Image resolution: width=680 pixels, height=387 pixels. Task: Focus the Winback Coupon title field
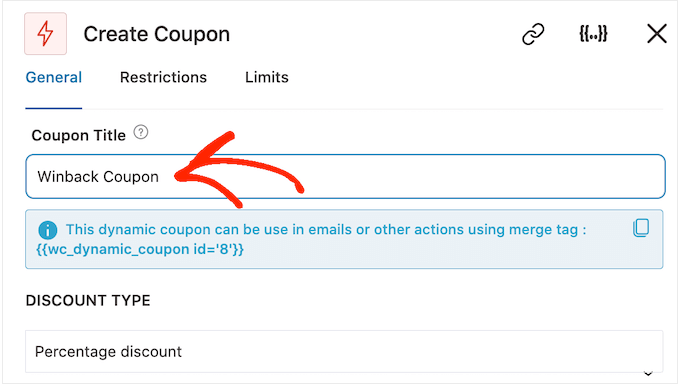(x=345, y=177)
